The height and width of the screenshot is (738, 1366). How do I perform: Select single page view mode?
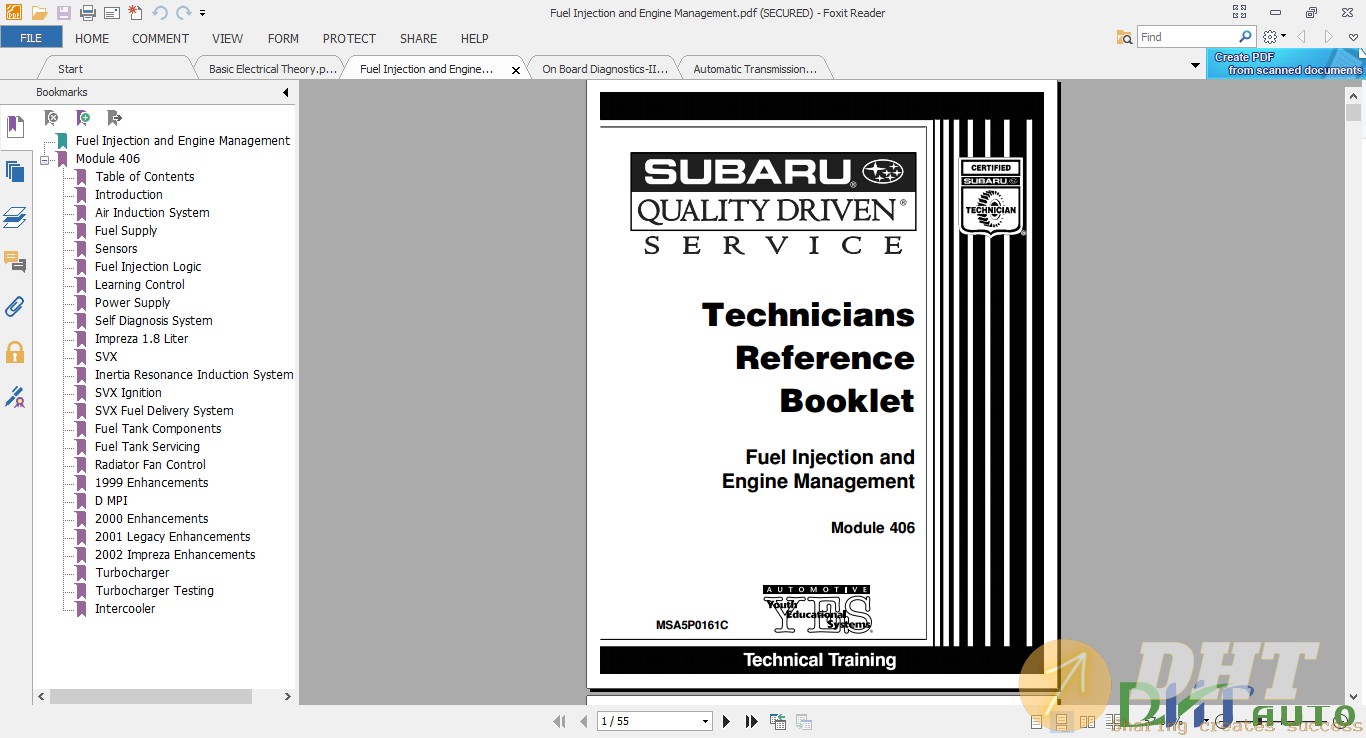coord(1036,721)
